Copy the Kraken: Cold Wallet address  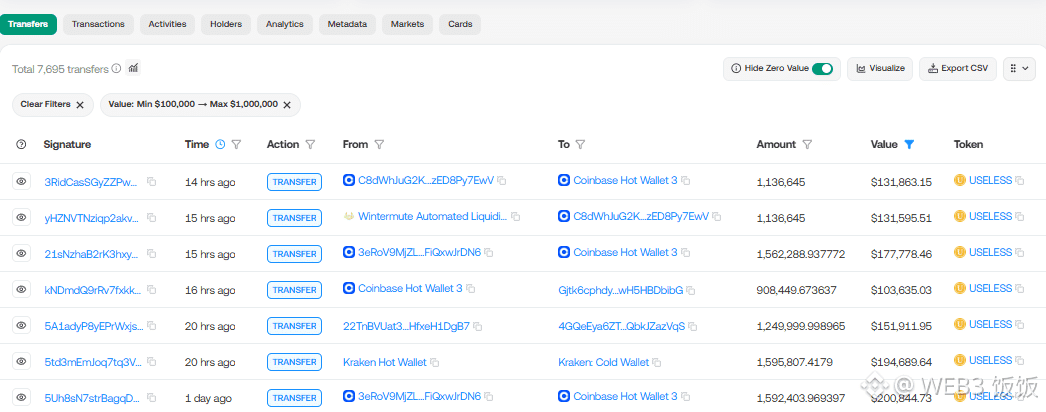click(659, 362)
